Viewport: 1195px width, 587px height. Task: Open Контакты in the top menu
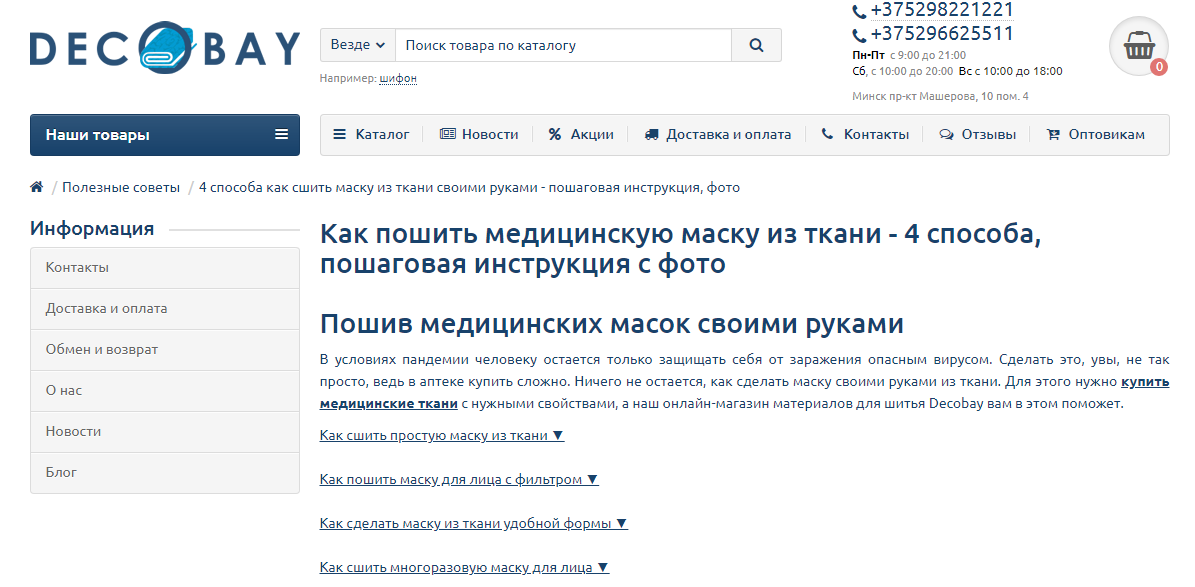(865, 134)
